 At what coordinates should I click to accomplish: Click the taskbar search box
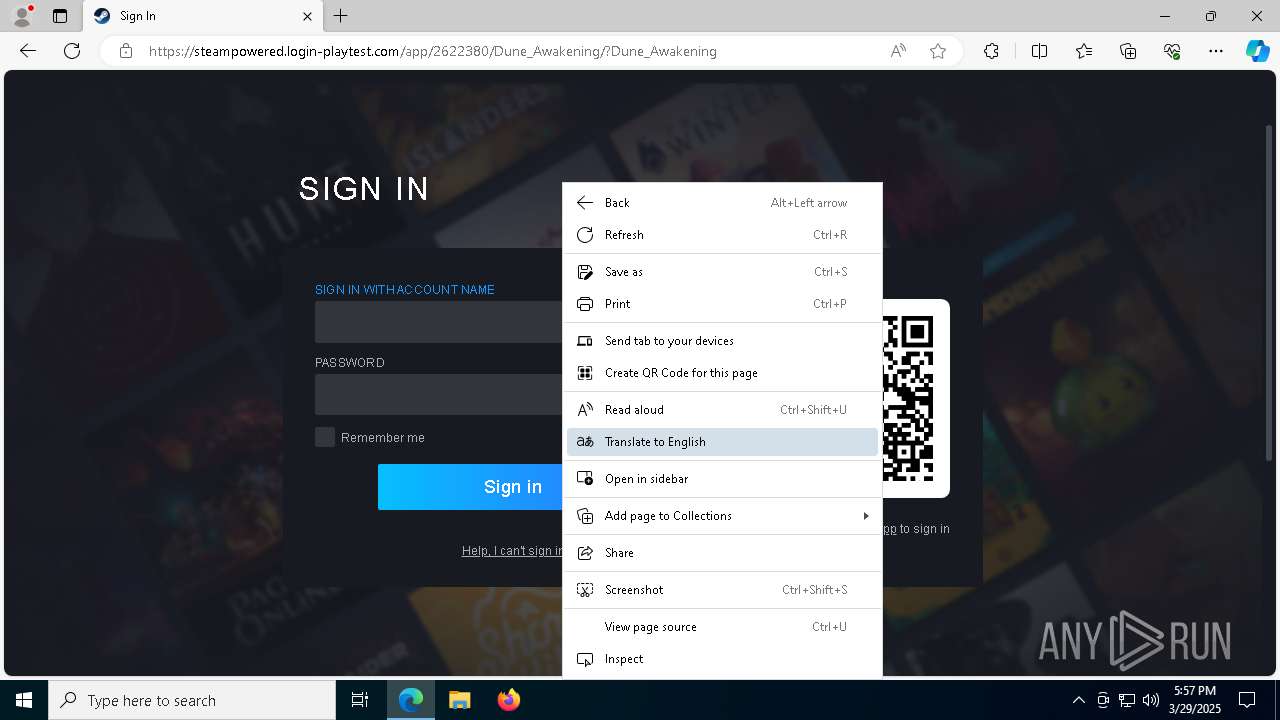coord(192,700)
